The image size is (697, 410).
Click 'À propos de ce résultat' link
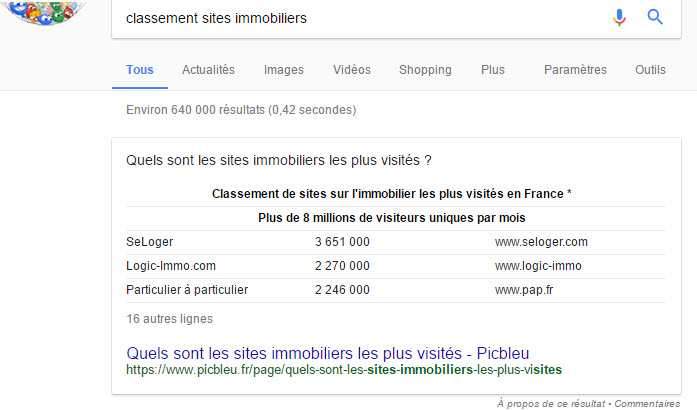tap(551, 404)
